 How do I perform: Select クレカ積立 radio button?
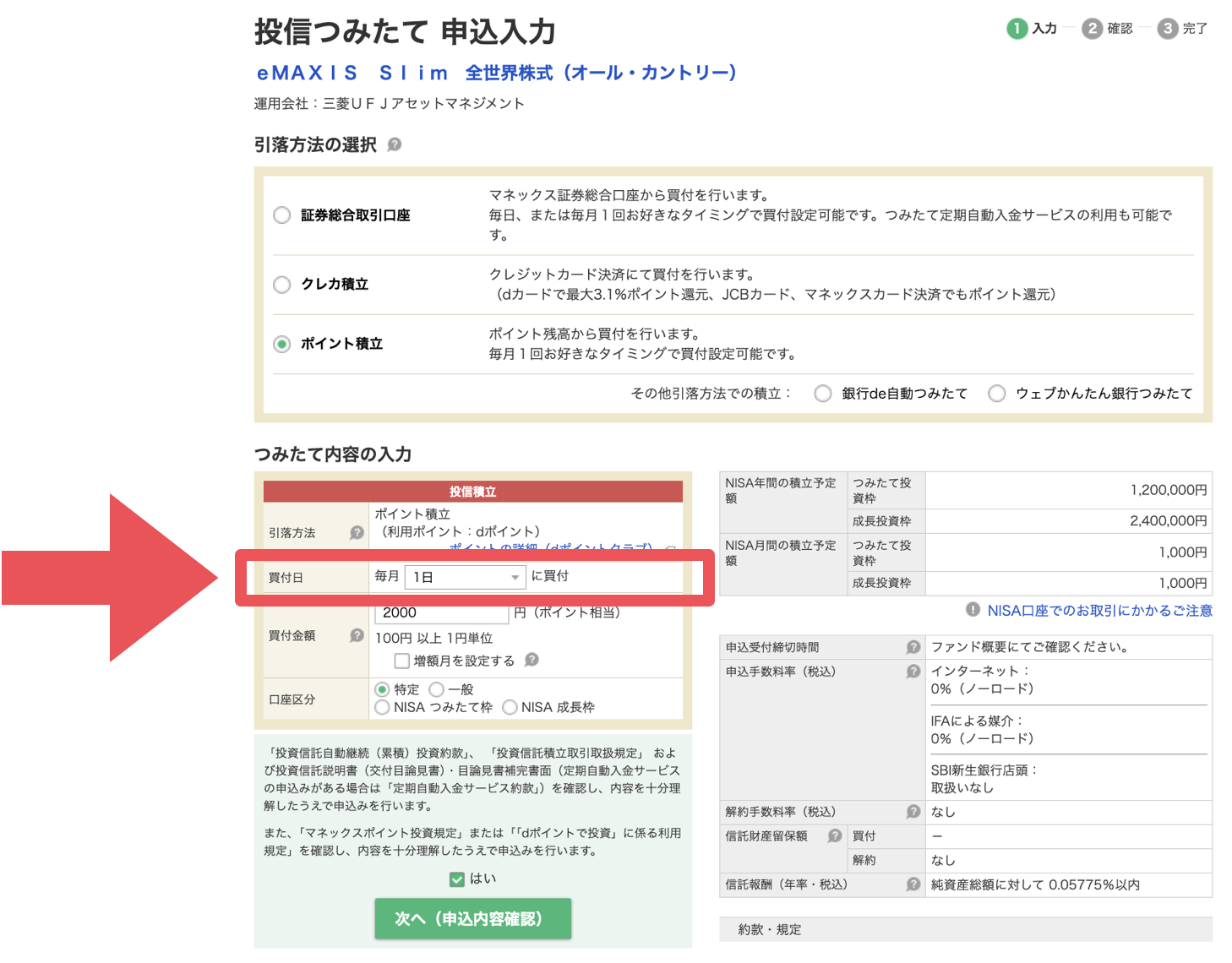pyautogui.click(x=282, y=285)
